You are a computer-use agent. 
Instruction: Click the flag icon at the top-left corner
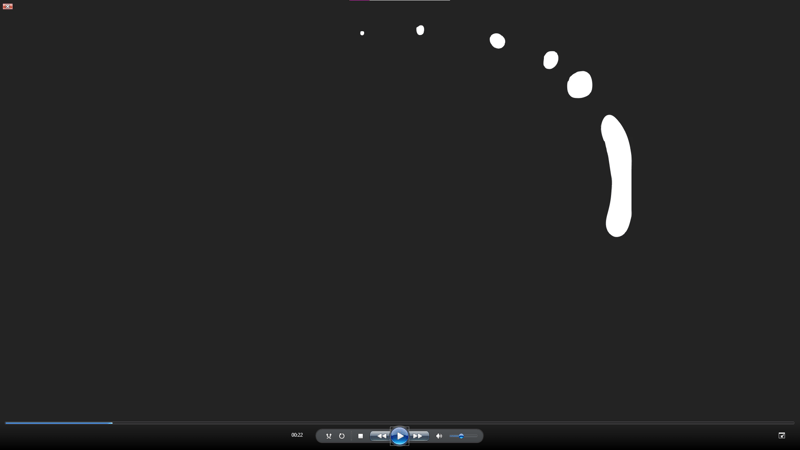[8, 6]
